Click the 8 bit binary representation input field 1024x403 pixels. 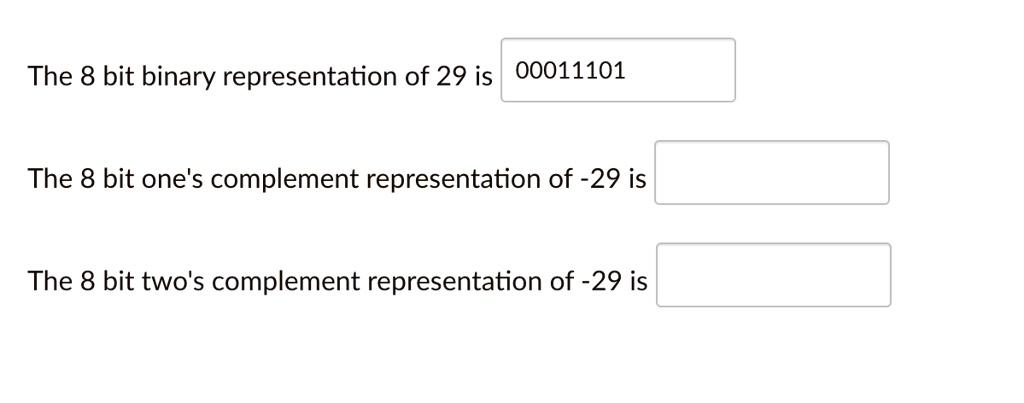pos(618,70)
